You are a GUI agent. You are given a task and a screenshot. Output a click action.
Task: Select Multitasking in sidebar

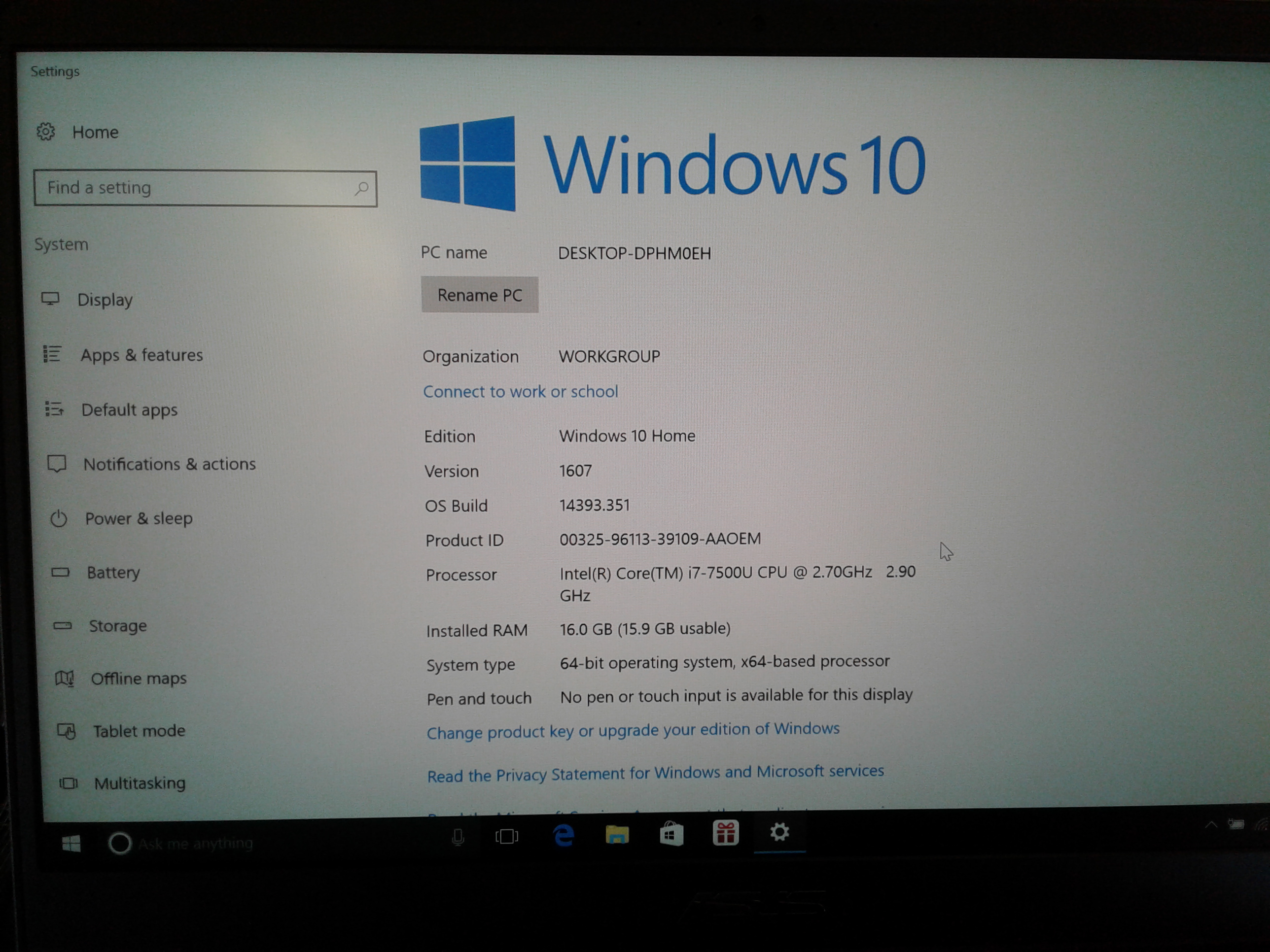(140, 783)
